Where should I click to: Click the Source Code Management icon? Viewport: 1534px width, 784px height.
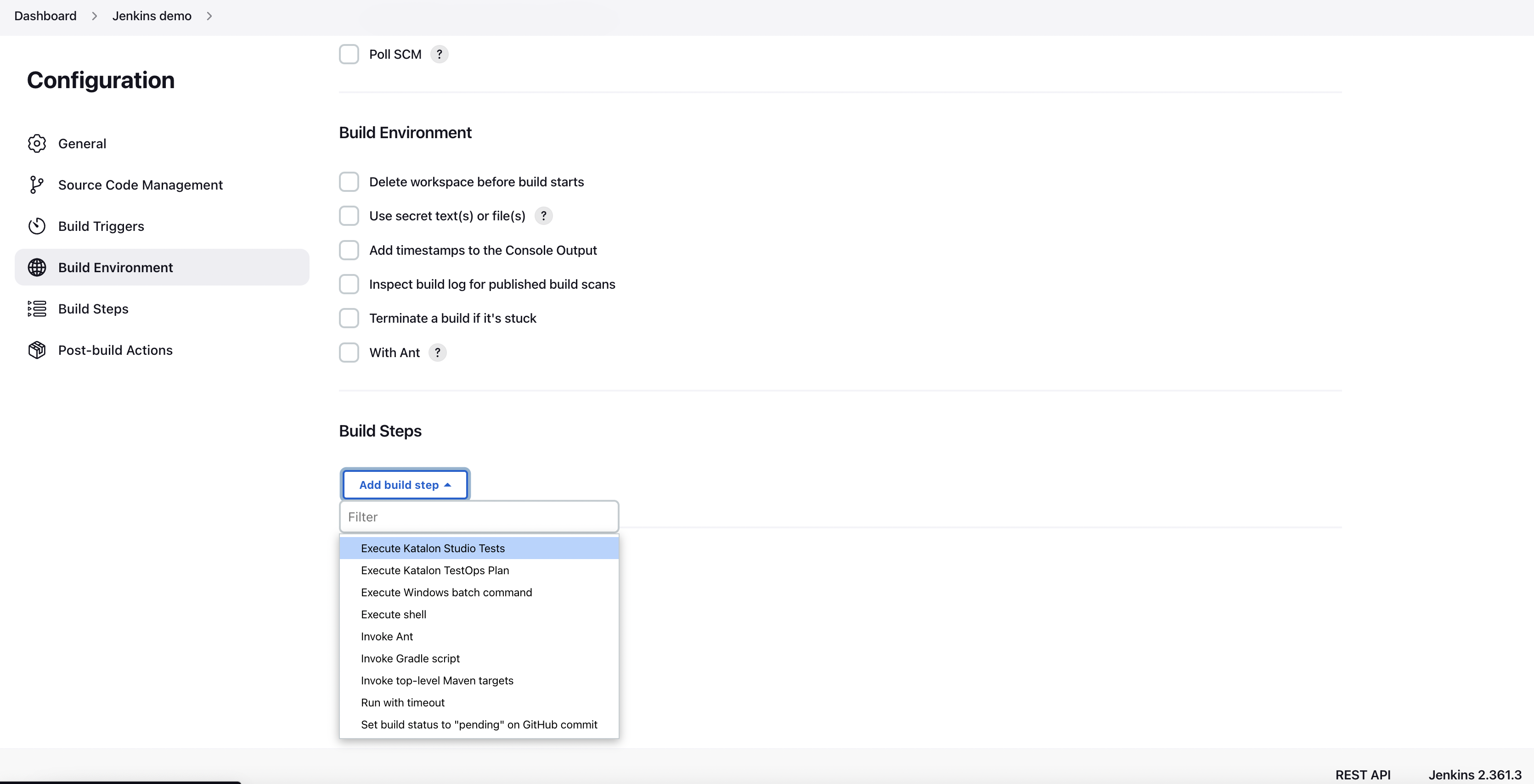(35, 185)
